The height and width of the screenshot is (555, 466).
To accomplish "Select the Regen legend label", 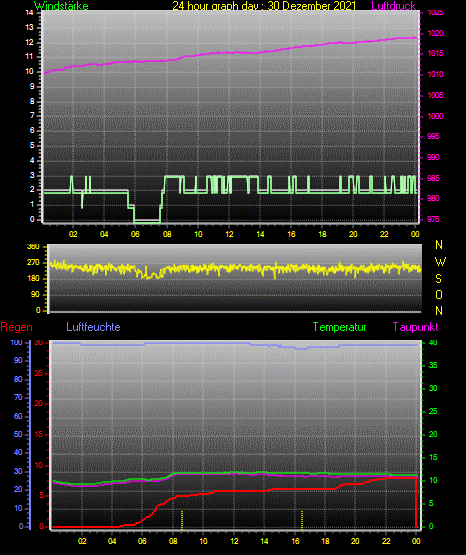I will 17,327.
